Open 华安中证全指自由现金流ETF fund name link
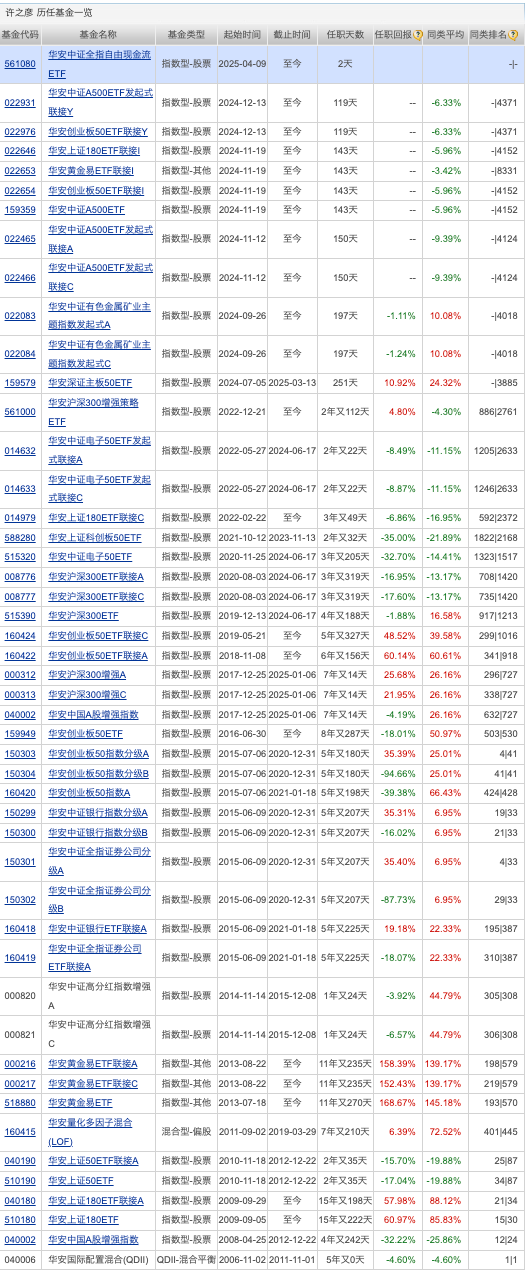The width and height of the screenshot is (526, 1270). point(100,63)
